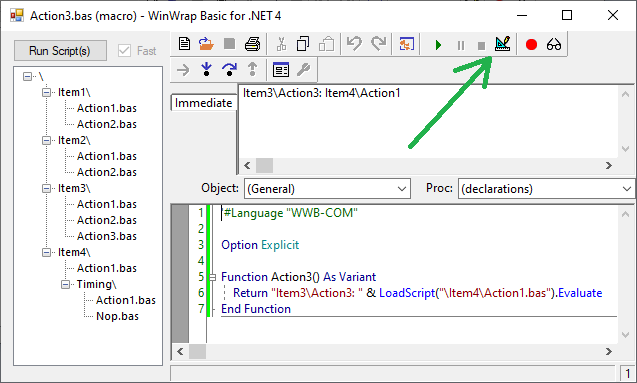Select Action3.bas under Item3
Viewport: 637px width, 383px height.
[107, 236]
